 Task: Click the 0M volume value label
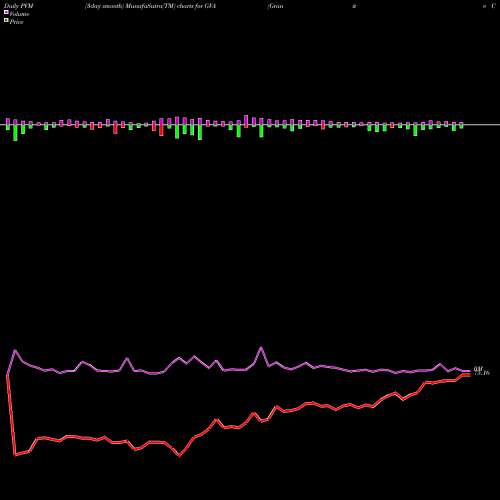pos(478,369)
